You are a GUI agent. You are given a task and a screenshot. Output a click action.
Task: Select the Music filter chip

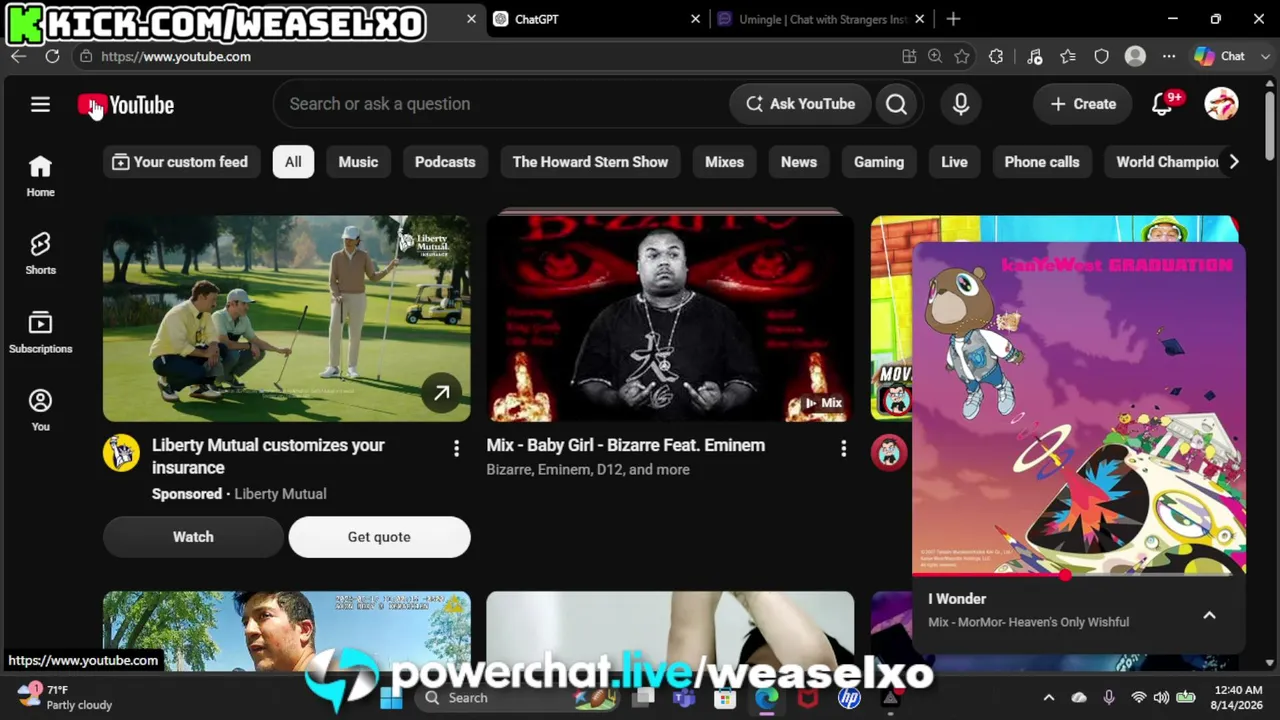point(358,162)
